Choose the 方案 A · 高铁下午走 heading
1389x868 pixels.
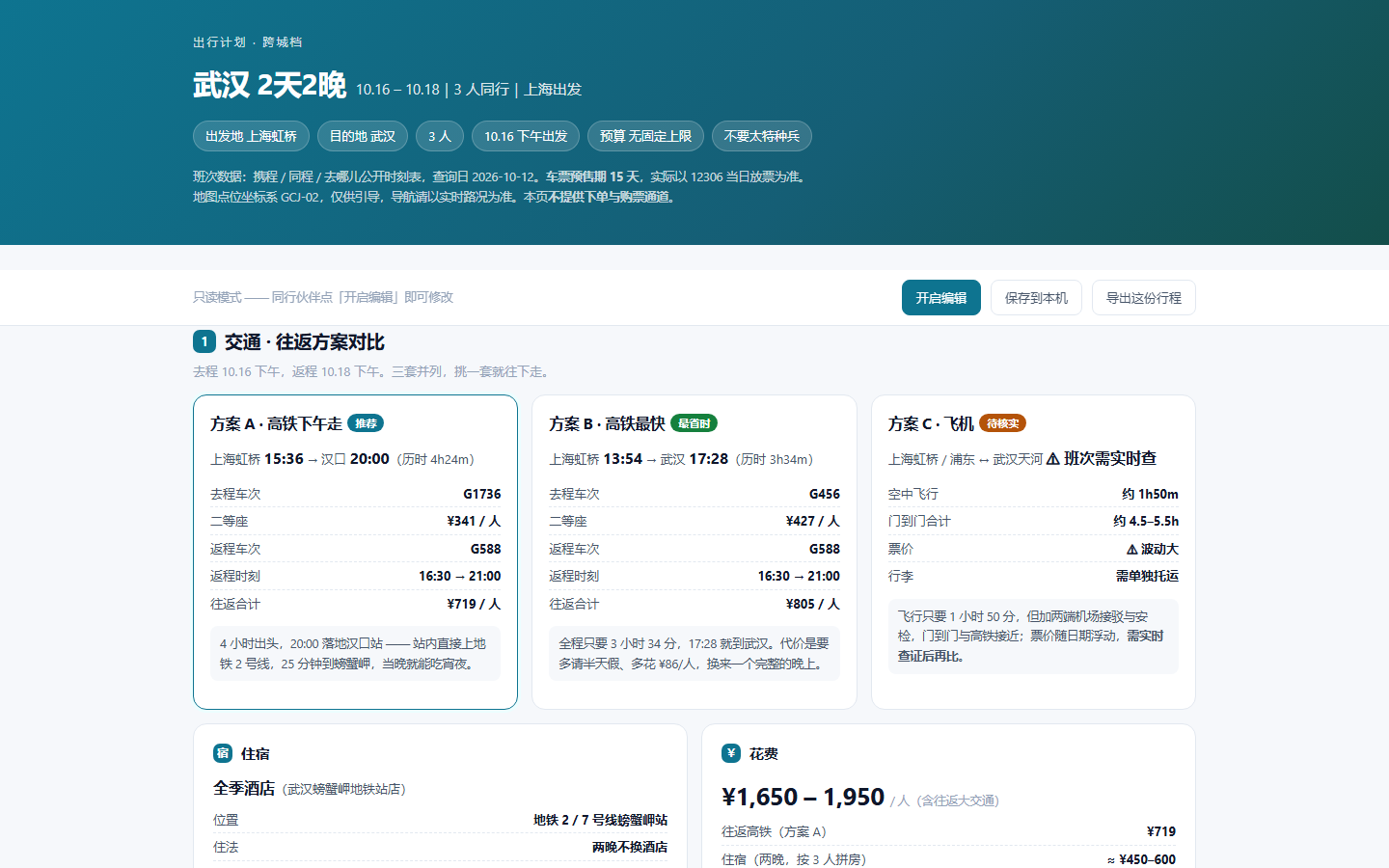pos(276,423)
